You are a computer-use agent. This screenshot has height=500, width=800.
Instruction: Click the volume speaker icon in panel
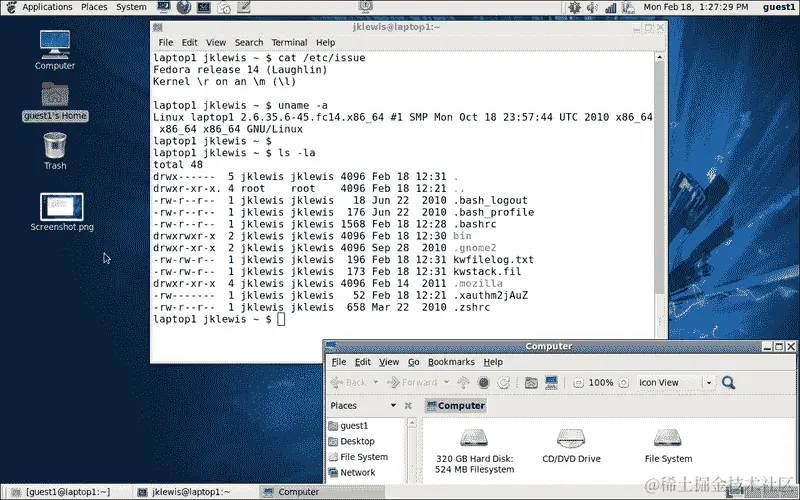tap(592, 7)
